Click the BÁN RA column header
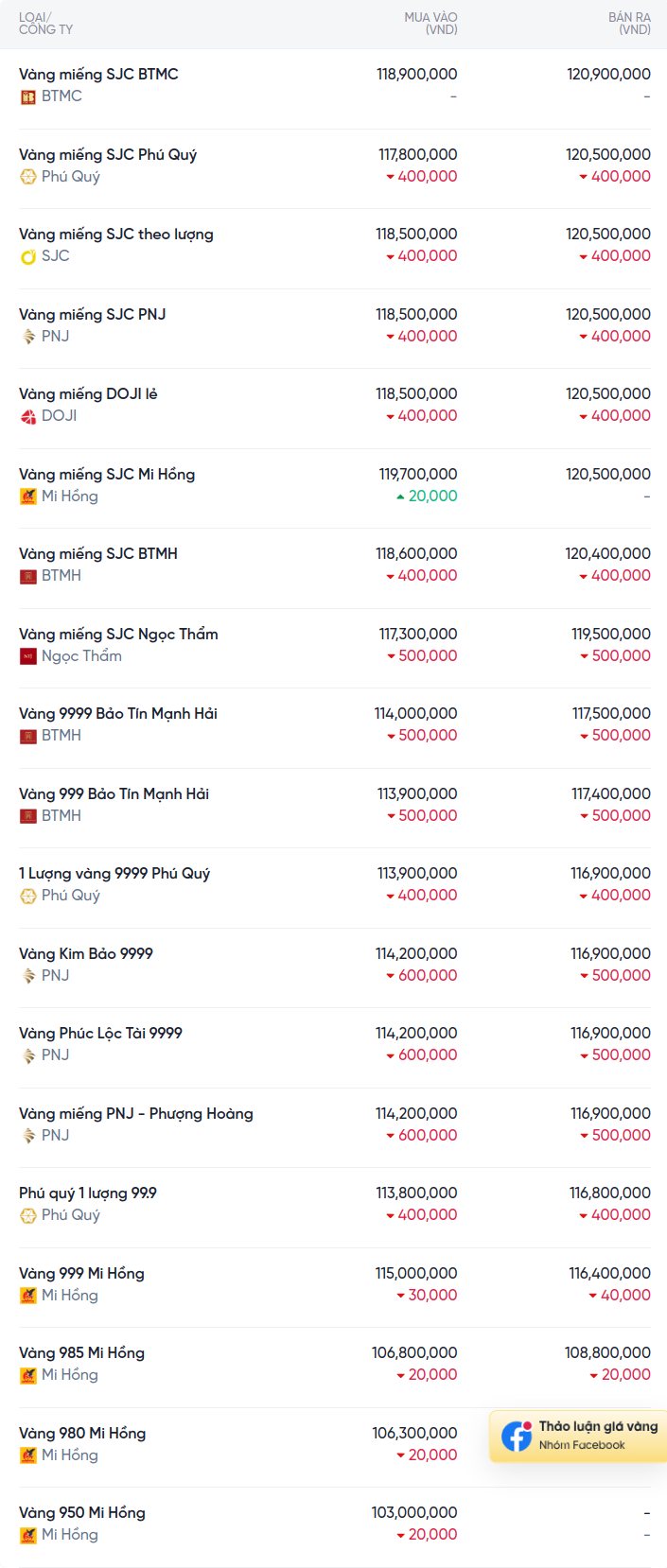This screenshot has width=667, height=1568. point(629,24)
